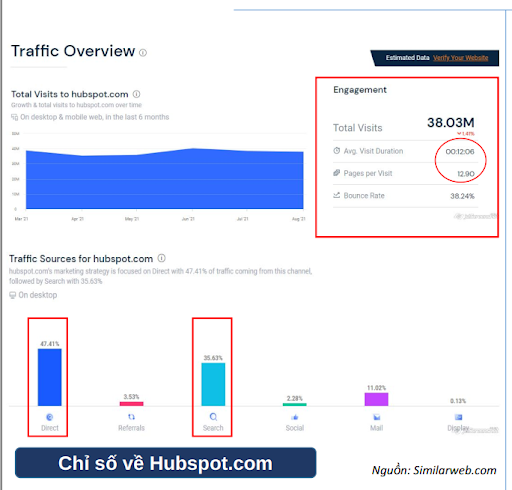The width and height of the screenshot is (512, 490).
Task: Click the Referrals label
Action: point(131,428)
